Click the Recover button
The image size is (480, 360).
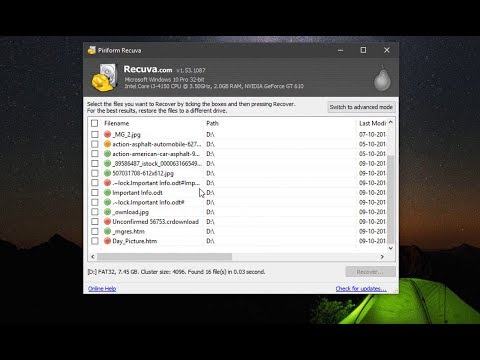coord(370,272)
